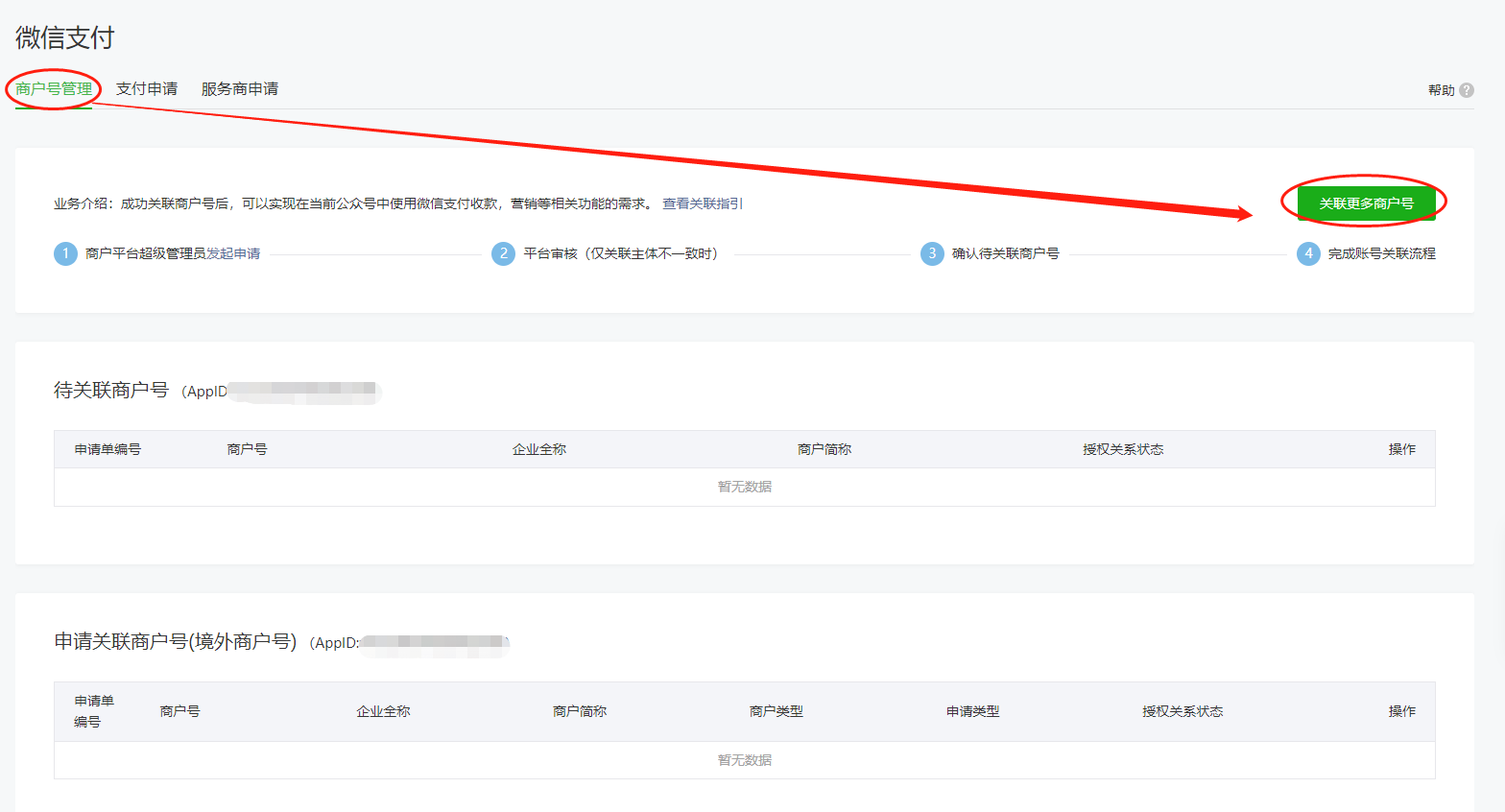Click the 申请关联商户号(境外商户号) section heading
Screen dimensions: 1505x812
(176, 641)
